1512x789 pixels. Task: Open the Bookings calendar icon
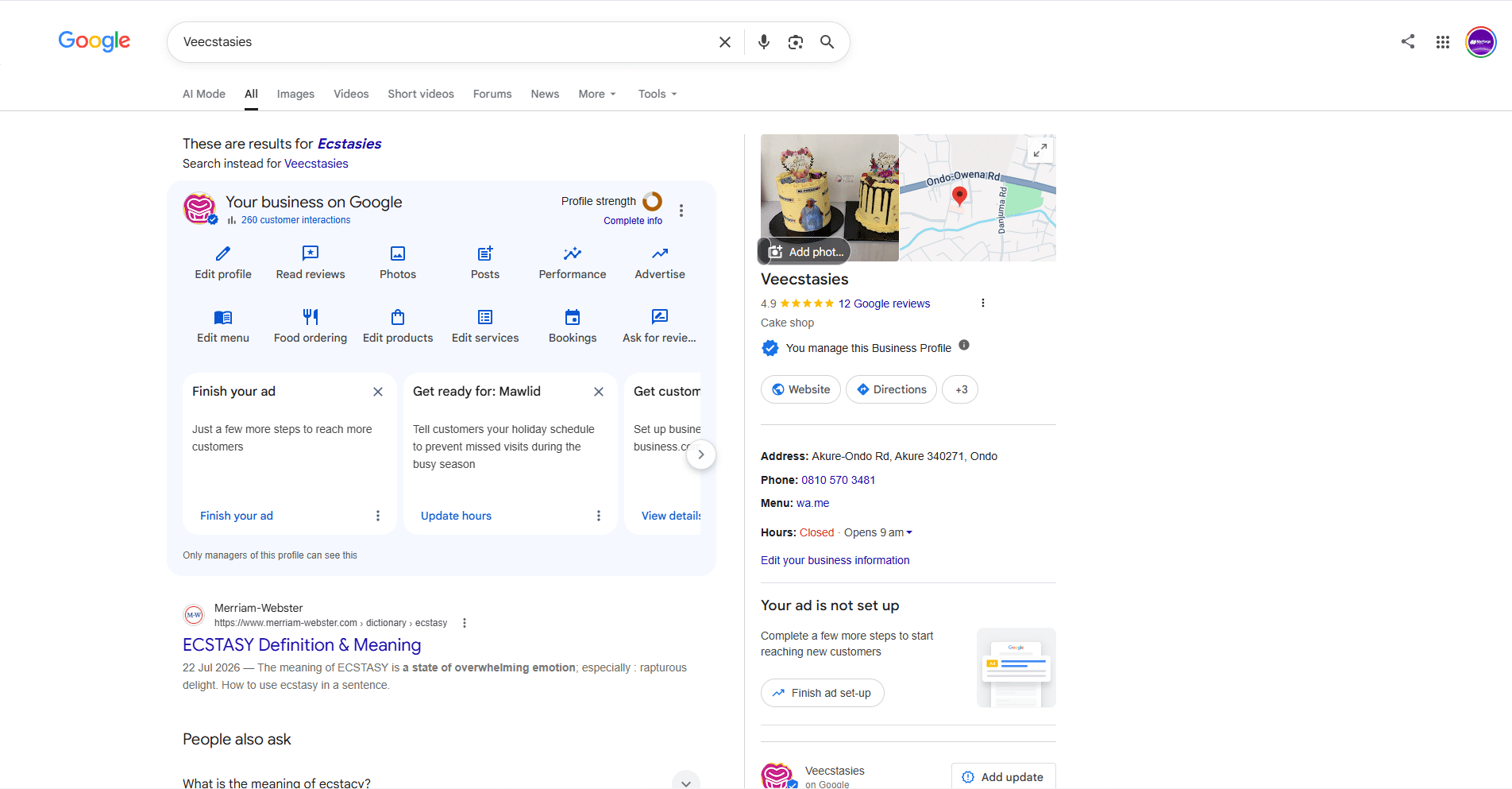pyautogui.click(x=573, y=317)
